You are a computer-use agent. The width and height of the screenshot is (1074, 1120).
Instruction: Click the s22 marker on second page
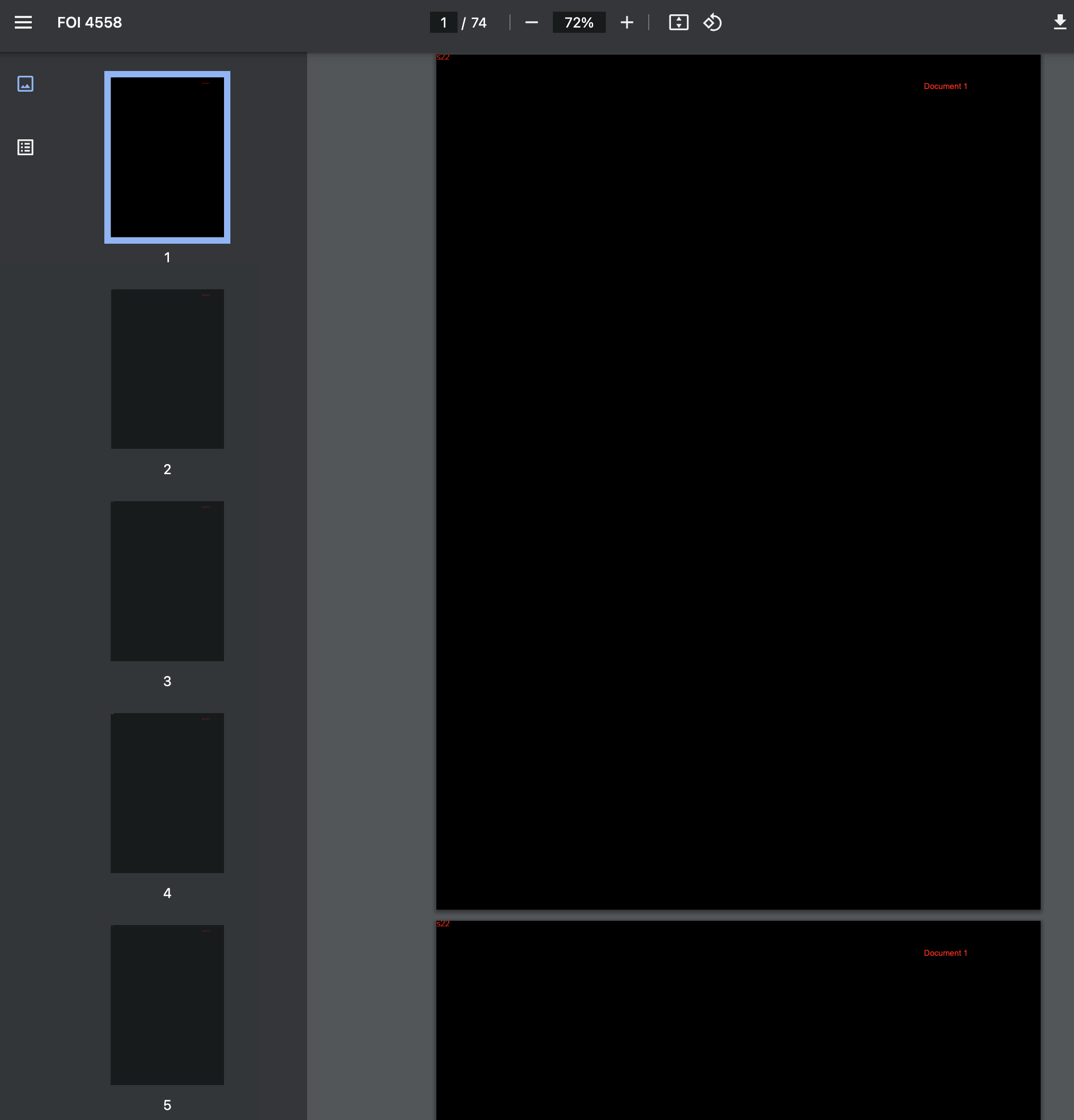click(x=443, y=923)
